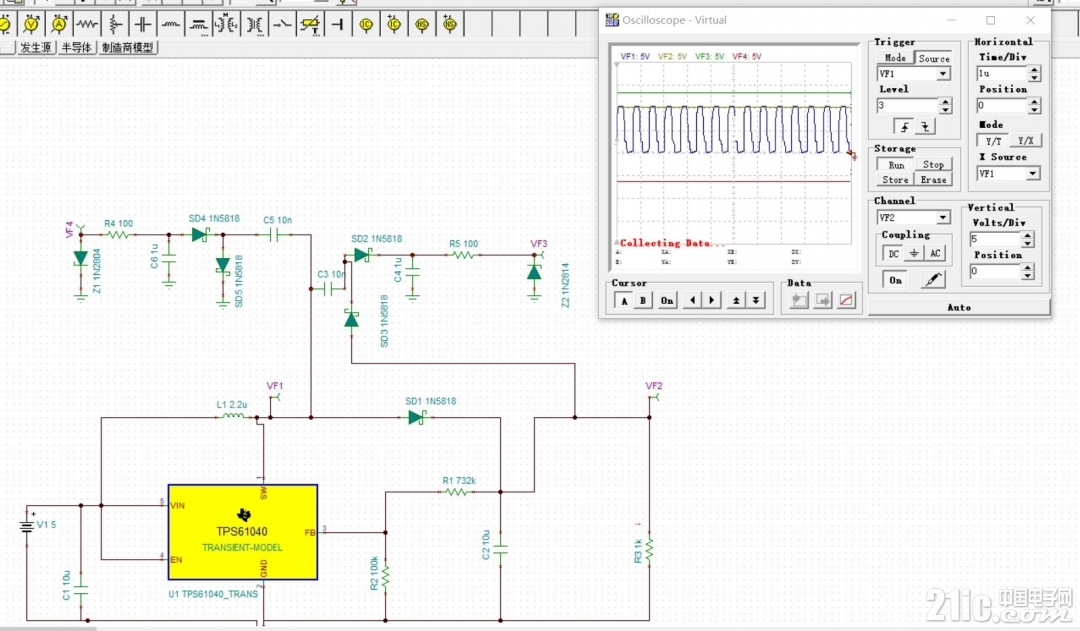The image size is (1080, 631).
Task: Toggle the Storage Run button
Action: pyautogui.click(x=896, y=165)
